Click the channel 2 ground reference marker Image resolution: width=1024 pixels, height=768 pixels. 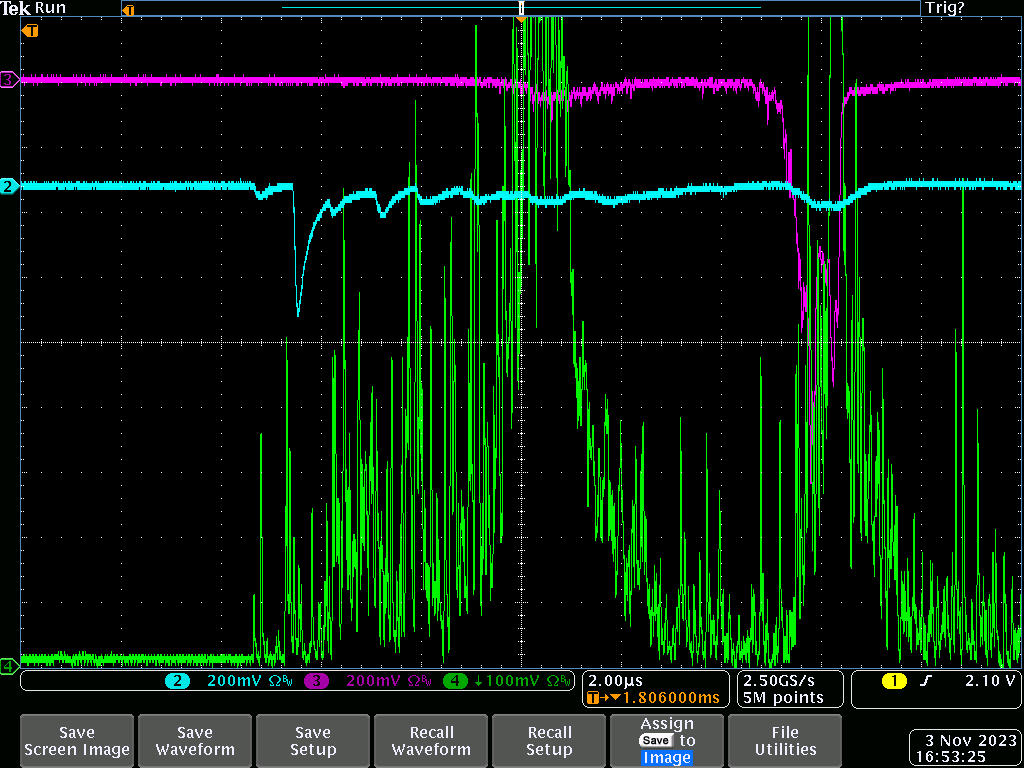9,186
